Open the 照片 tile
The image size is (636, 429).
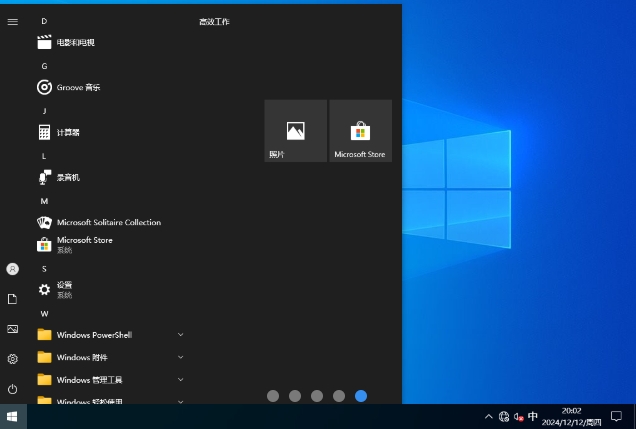click(295, 130)
